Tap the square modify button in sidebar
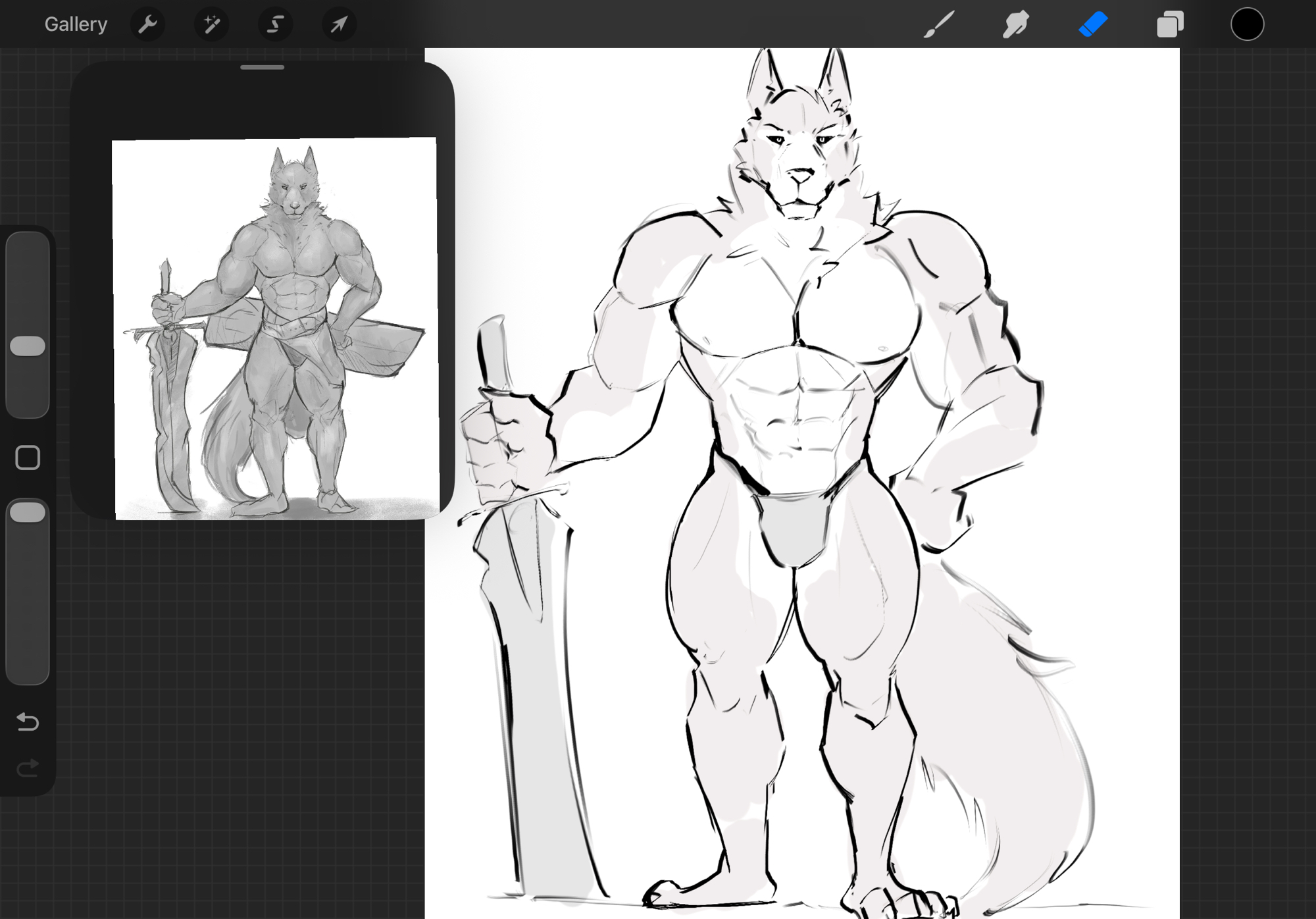The image size is (1316, 919). 28,458
